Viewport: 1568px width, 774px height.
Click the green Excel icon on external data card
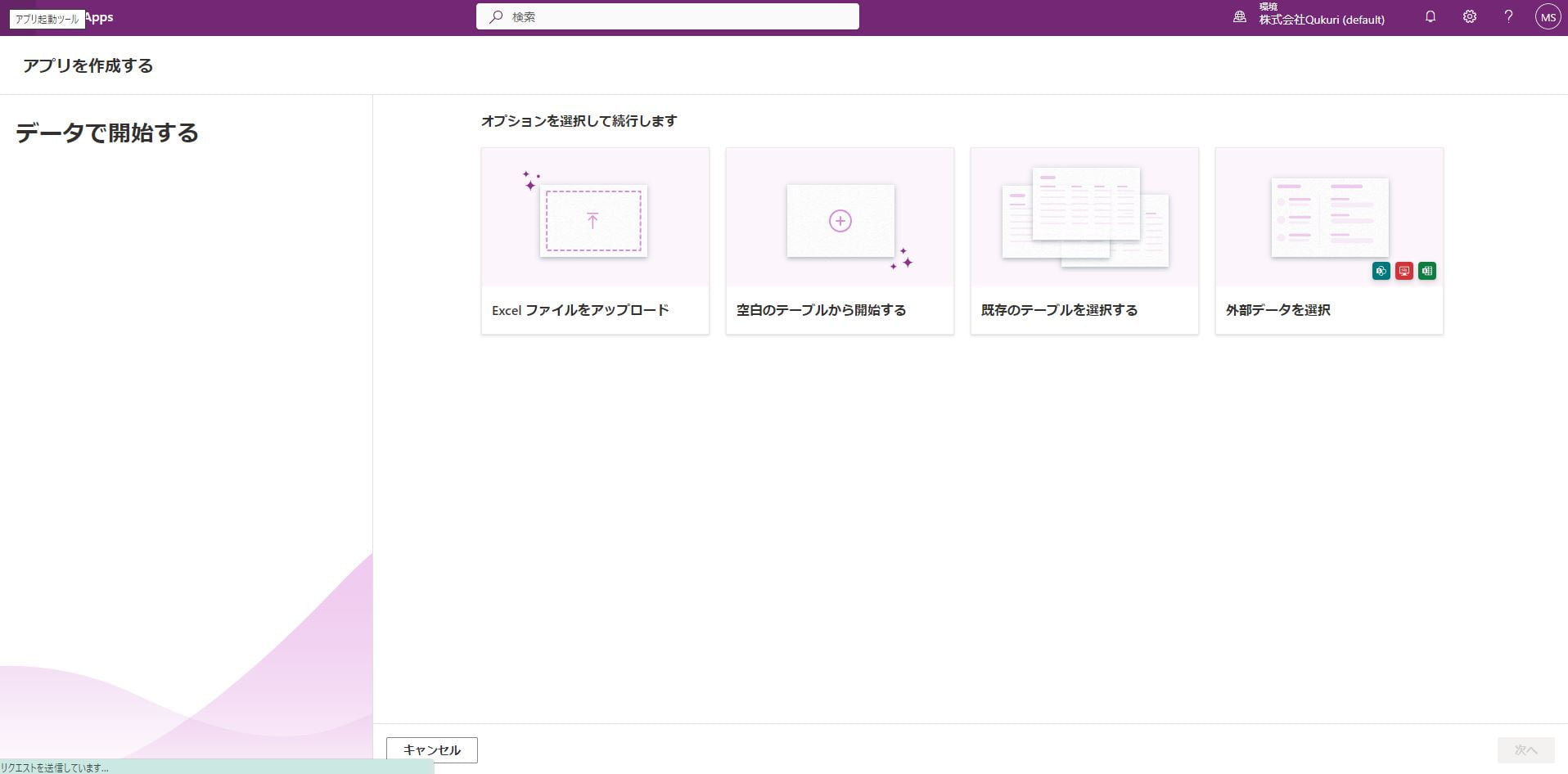pos(1426,271)
